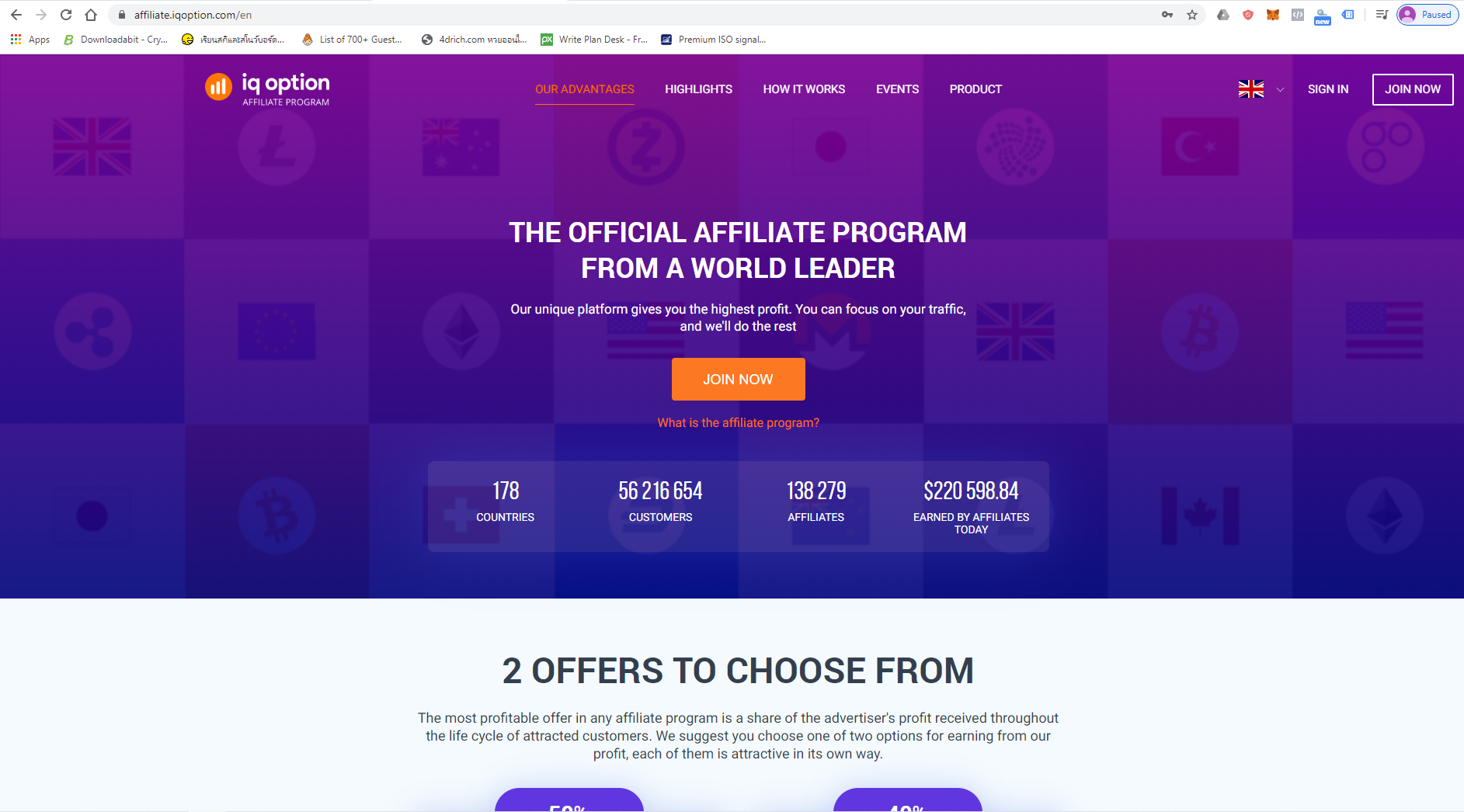Go to the HOW IT WORKS section
Viewport: 1464px width, 812px height.
coord(804,89)
